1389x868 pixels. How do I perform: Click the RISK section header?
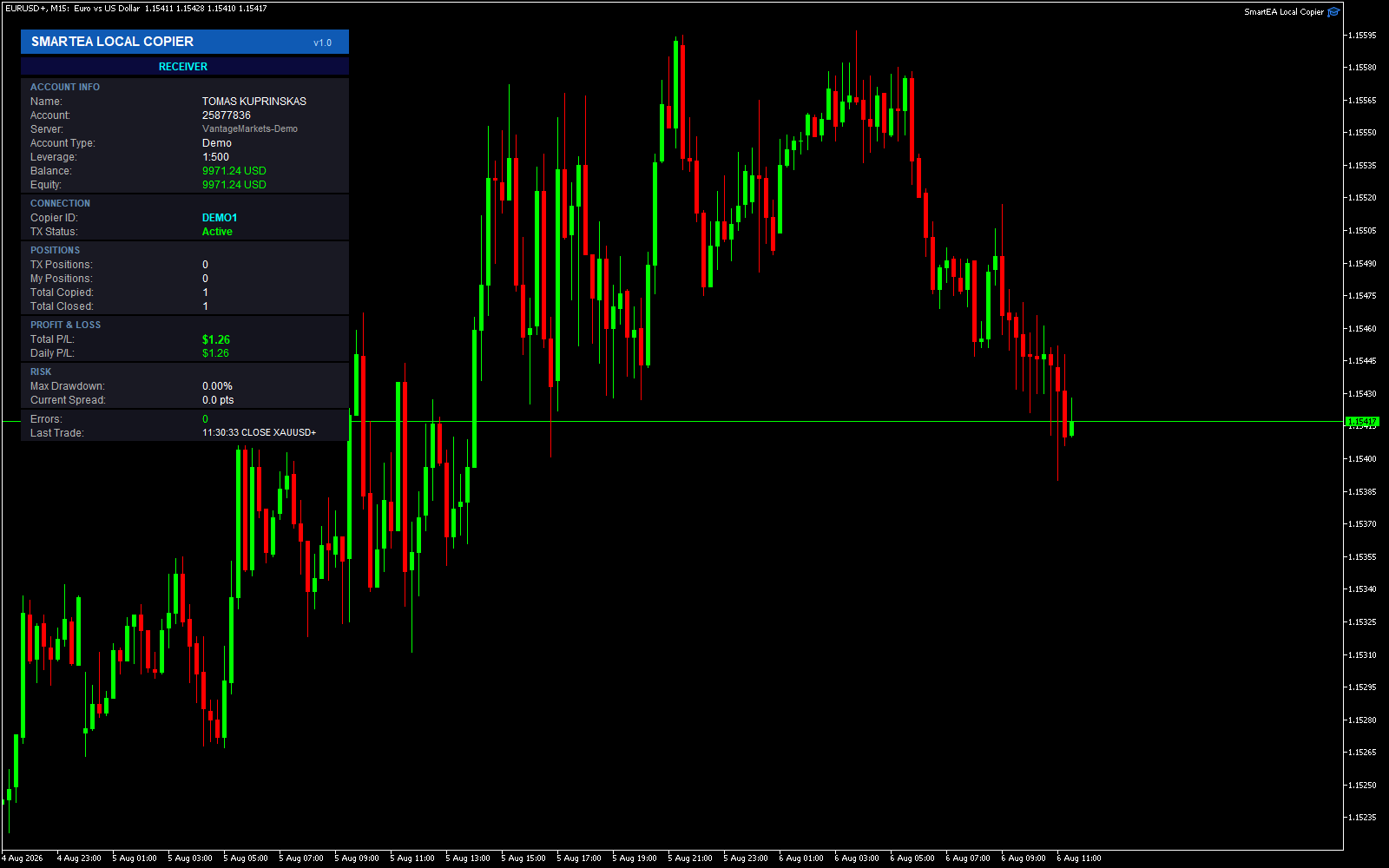coord(41,372)
